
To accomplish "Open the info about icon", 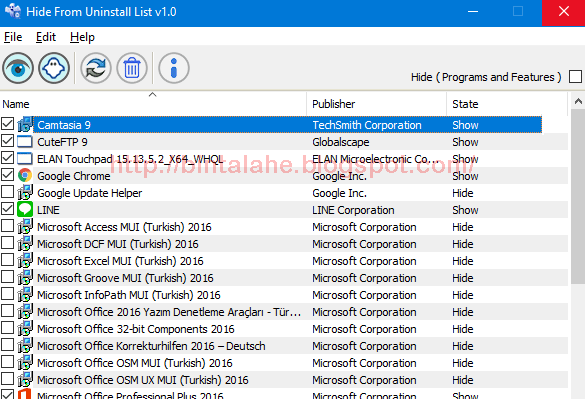I will click(174, 68).
